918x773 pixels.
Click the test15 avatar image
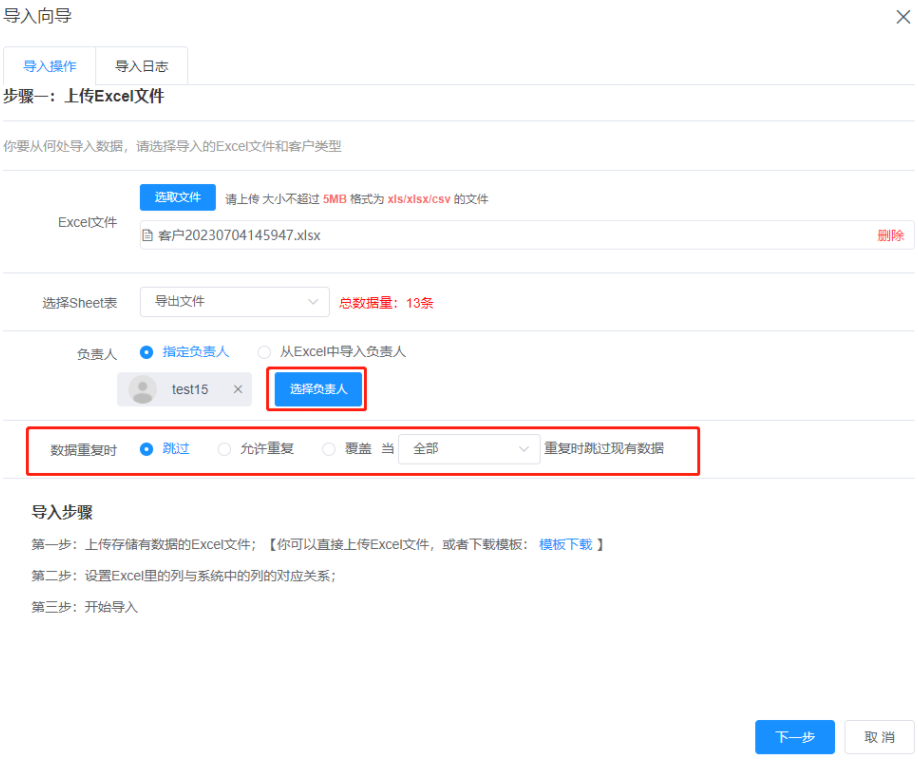pyautogui.click(x=142, y=390)
